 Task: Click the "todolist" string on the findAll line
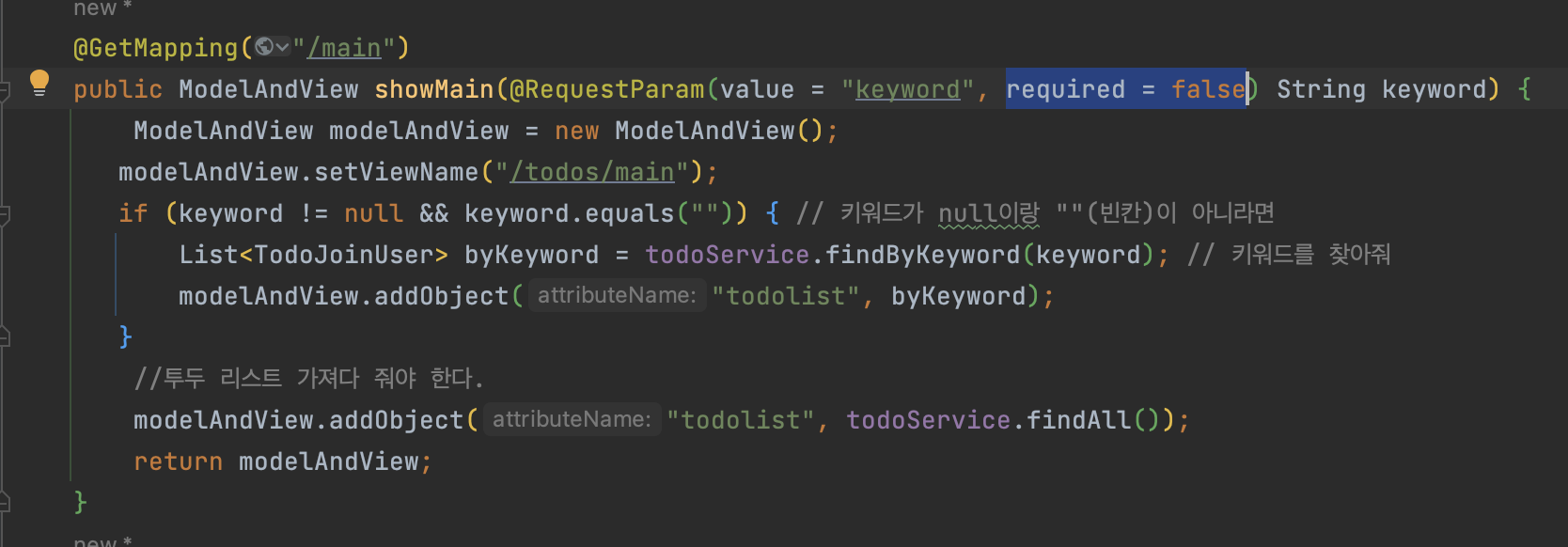(x=741, y=420)
